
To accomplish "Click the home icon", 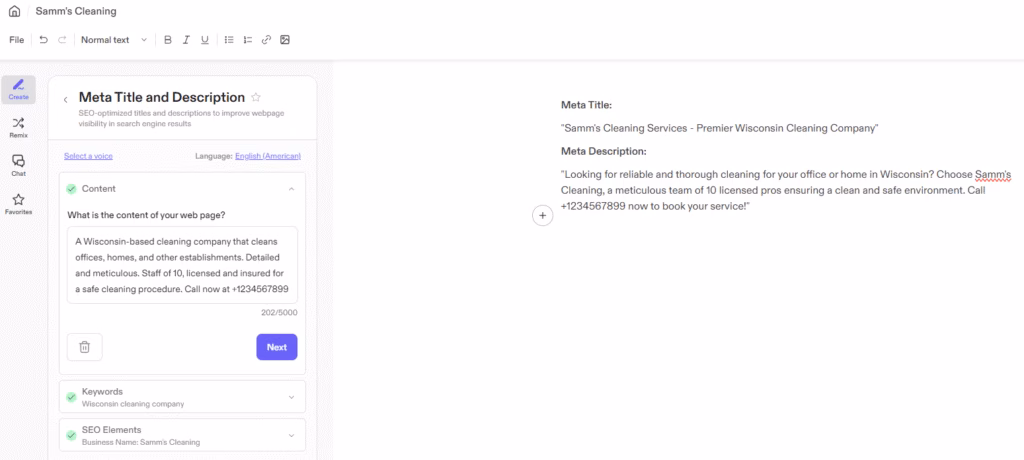I will (14, 12).
